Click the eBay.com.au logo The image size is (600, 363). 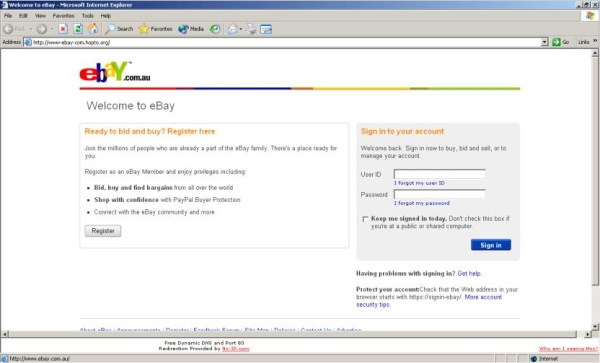pyautogui.click(x=114, y=72)
